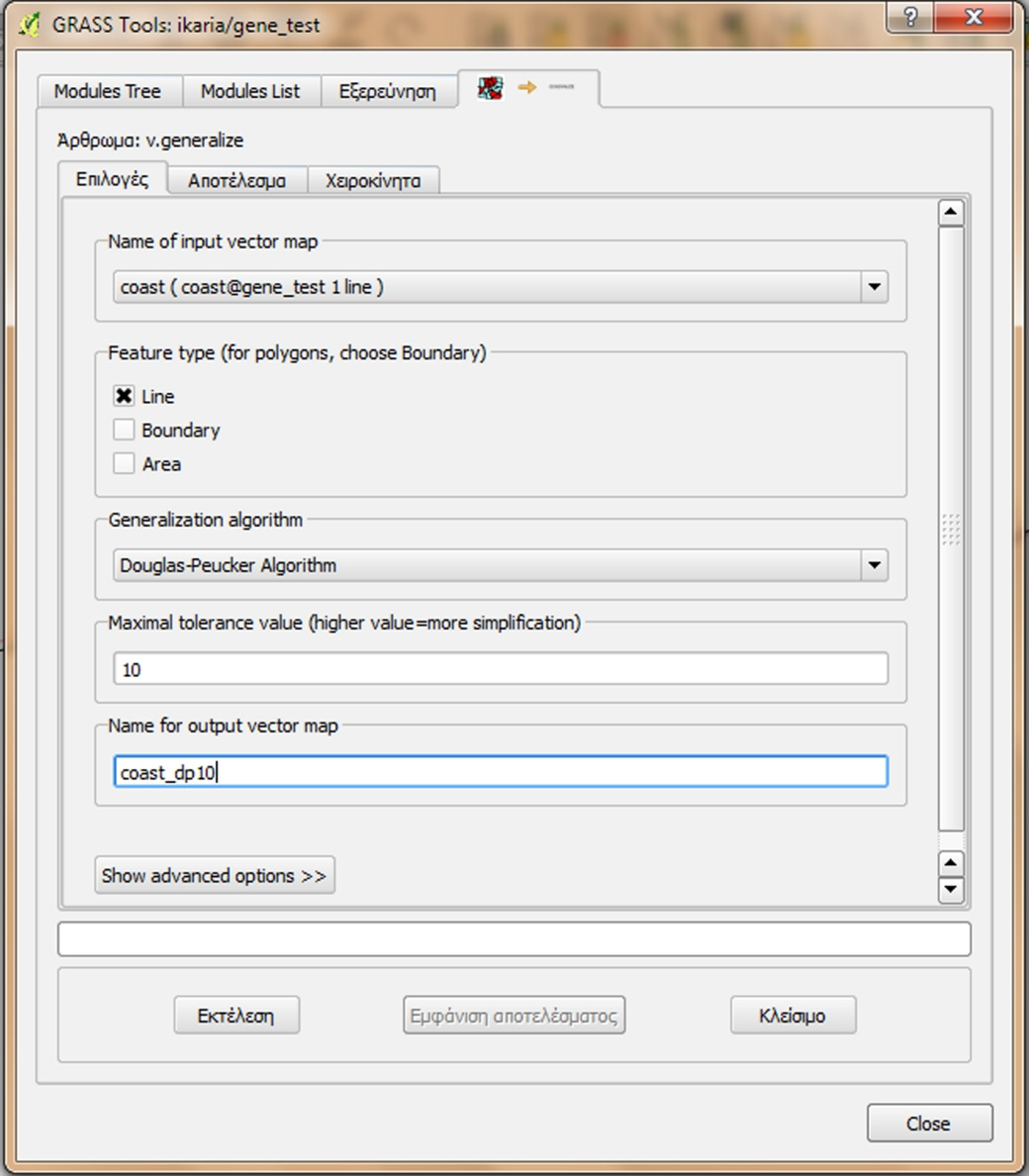Open the Χειροκίνητα tab
The image size is (1029, 1176).
click(373, 181)
